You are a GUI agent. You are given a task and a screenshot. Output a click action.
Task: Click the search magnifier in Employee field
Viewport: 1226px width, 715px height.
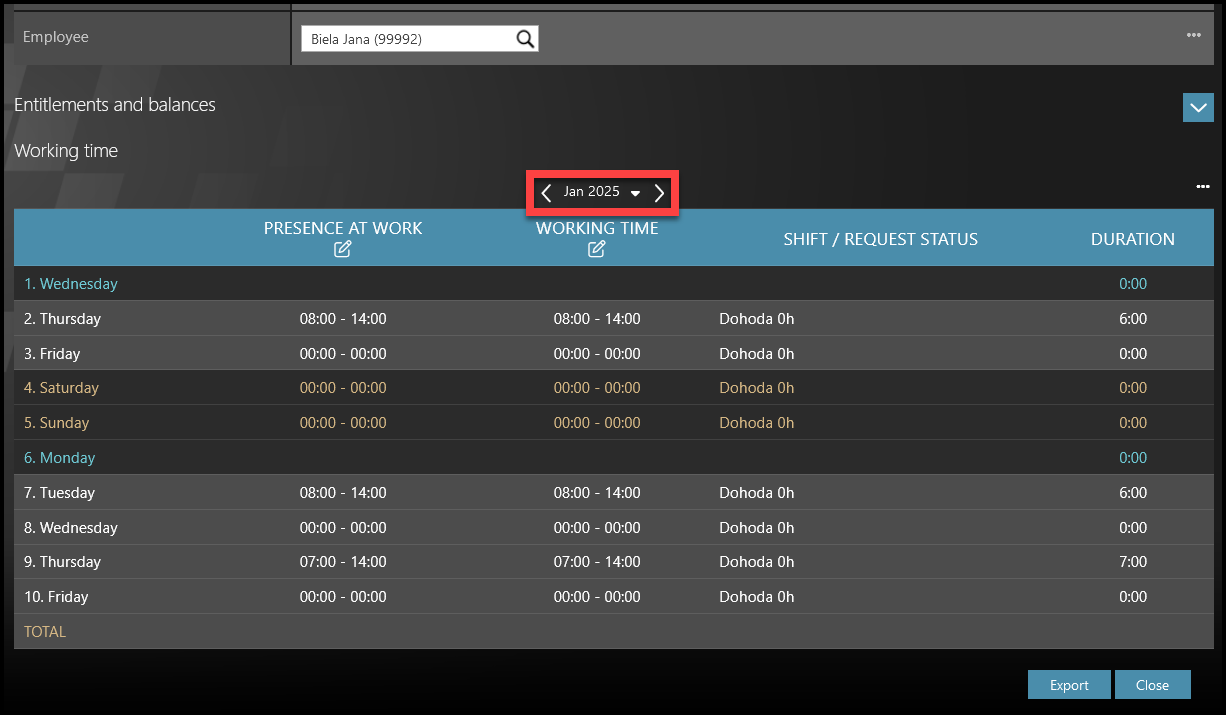[525, 39]
